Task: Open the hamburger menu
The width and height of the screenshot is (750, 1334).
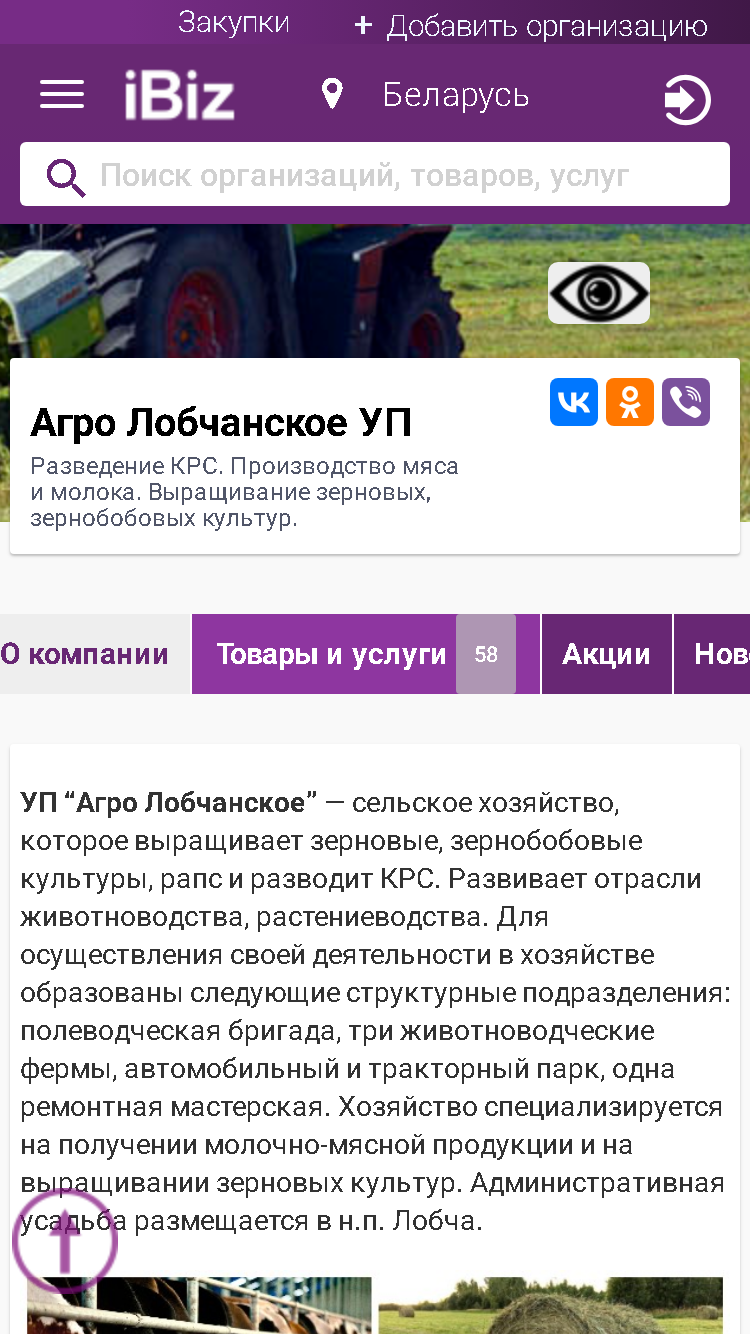Action: click(x=62, y=95)
